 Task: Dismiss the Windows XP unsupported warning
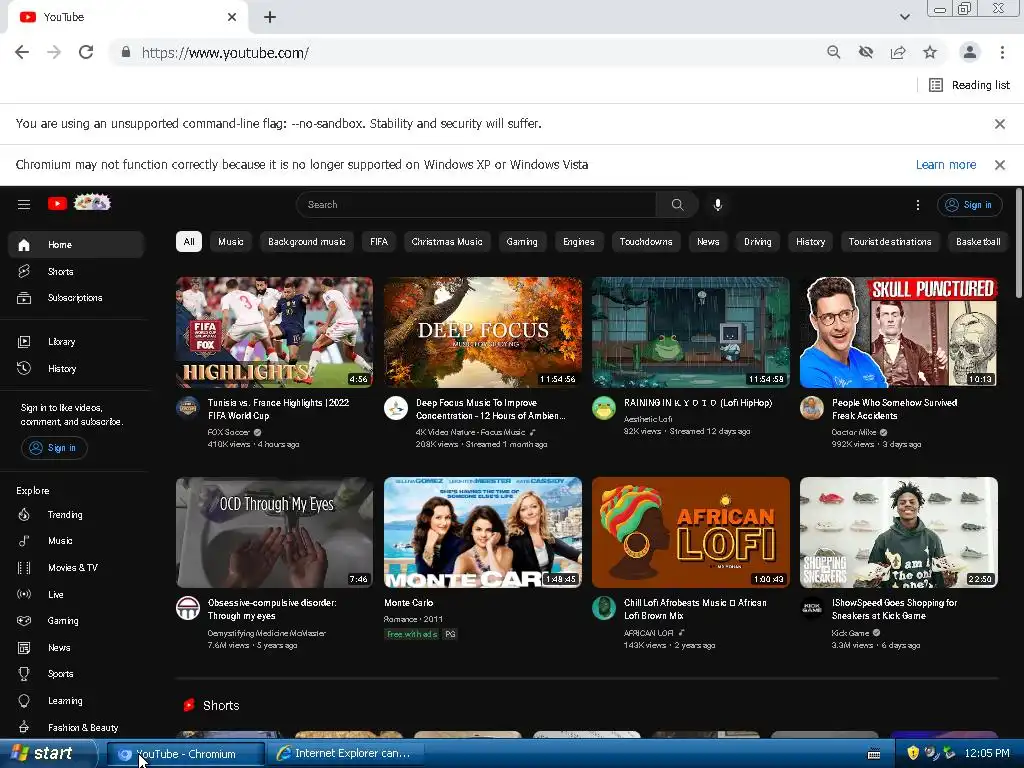(999, 165)
